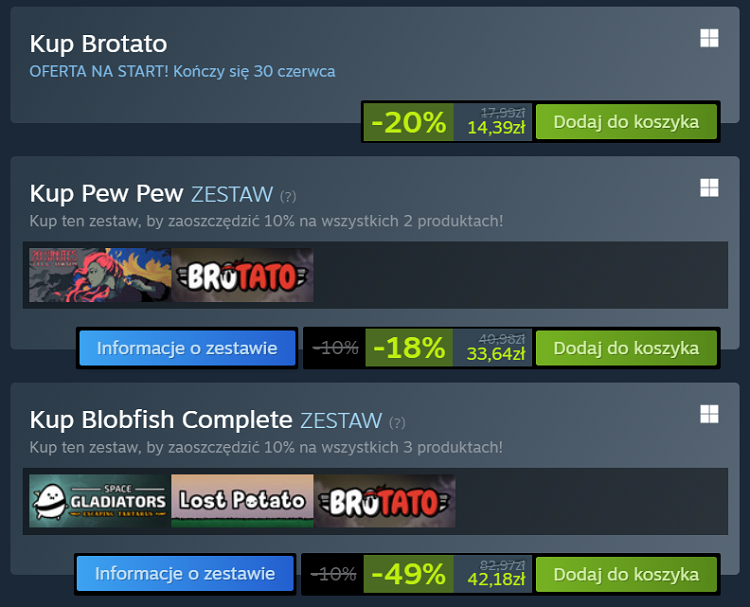Open the Brotato thumbnail in the Blobfish Complete bundle

click(385, 501)
